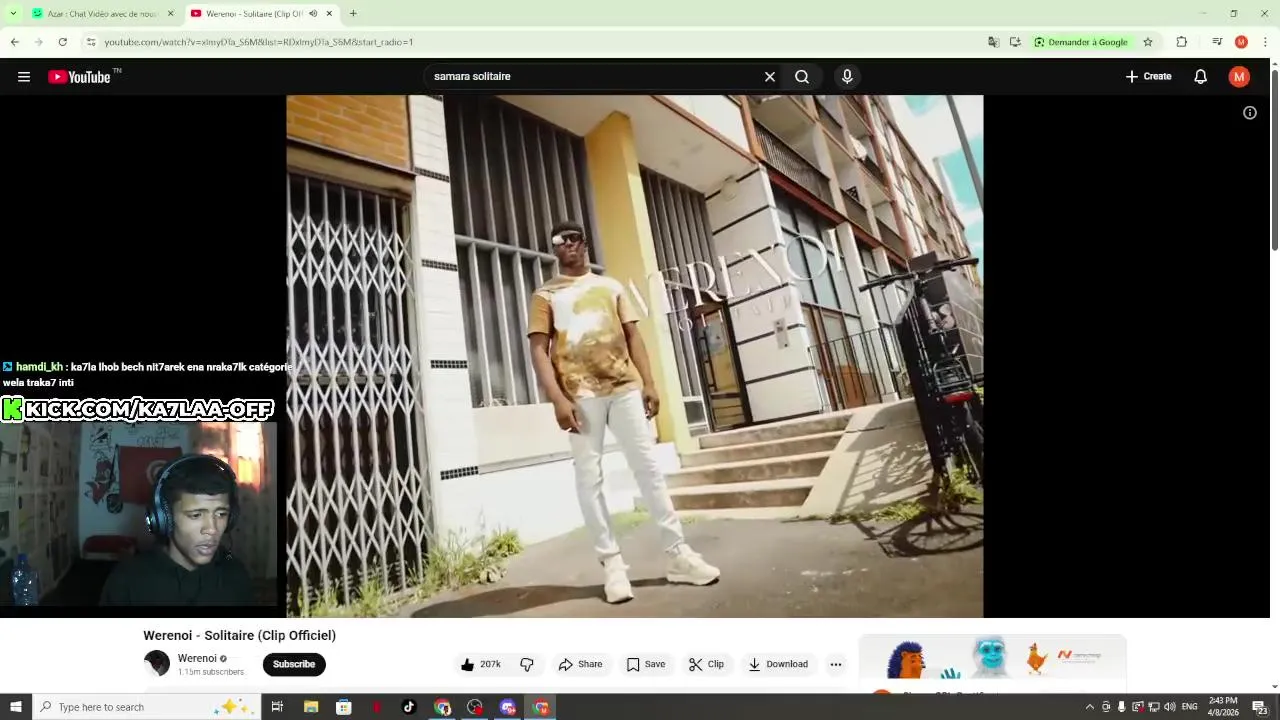Screen dimensions: 1280x720
Task: Open TikTok from the taskbar
Action: pos(409,707)
